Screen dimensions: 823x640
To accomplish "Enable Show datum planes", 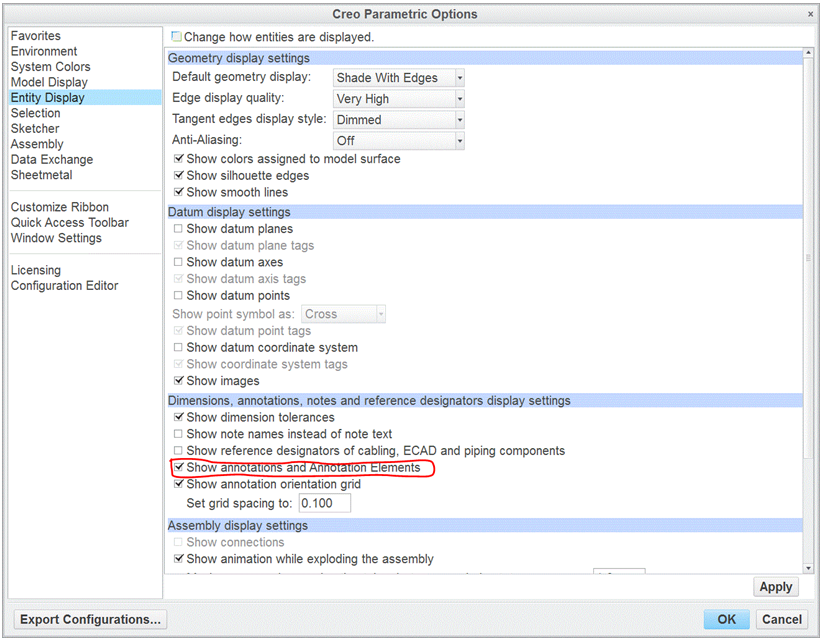I will [178, 229].
